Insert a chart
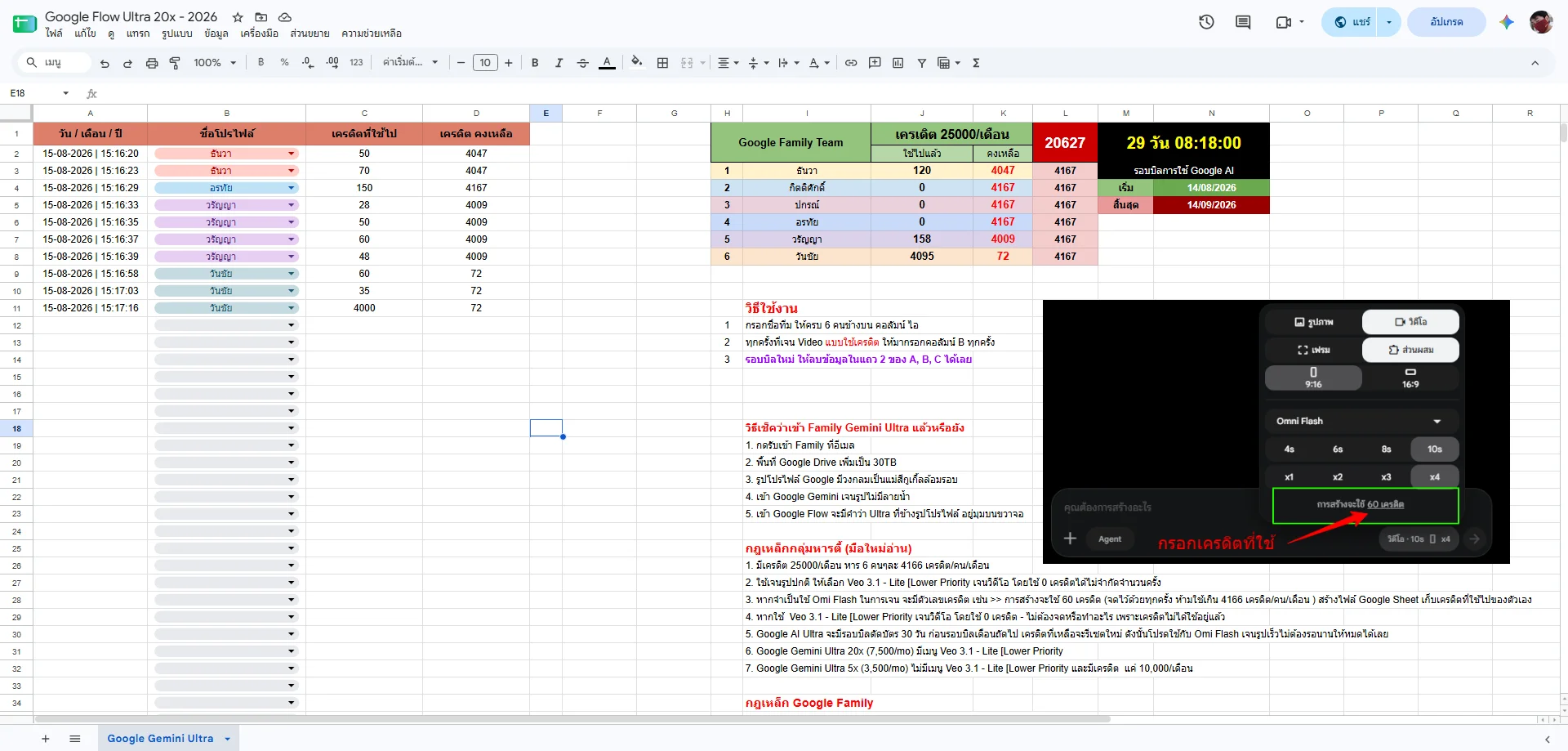The width and height of the screenshot is (1568, 751). [x=898, y=63]
